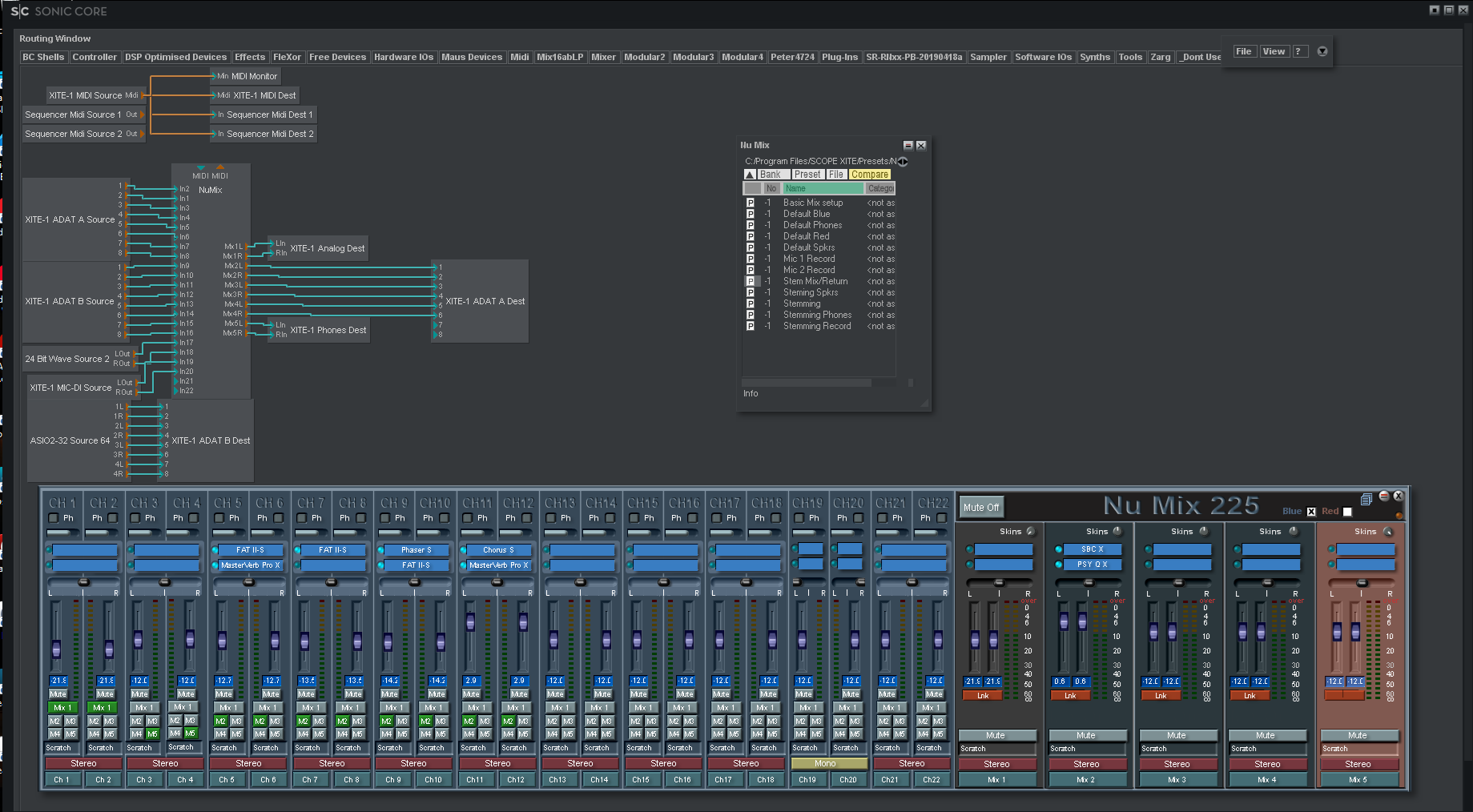Open the PSY Q X insert slot on Mix 2
Image resolution: width=1473 pixels, height=812 pixels.
point(1092,565)
